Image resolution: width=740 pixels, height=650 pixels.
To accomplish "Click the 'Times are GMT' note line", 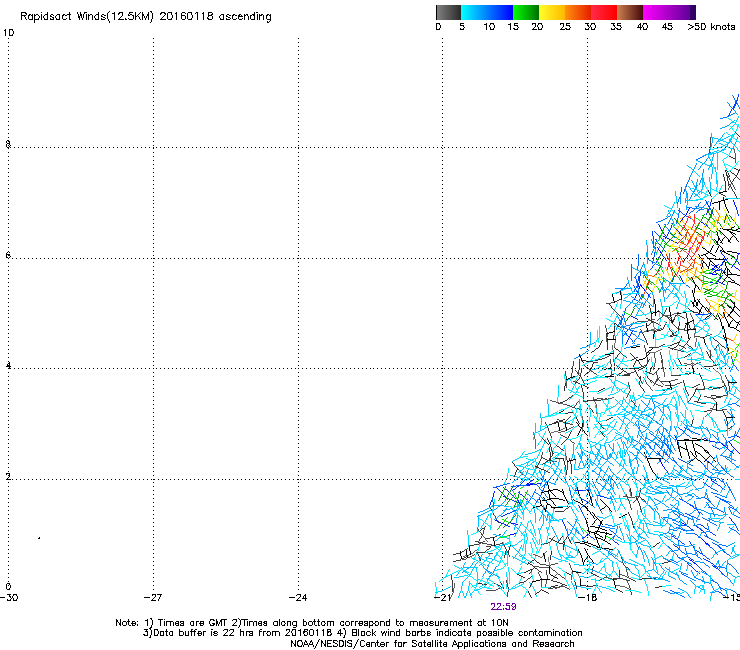I will [x=312, y=623].
